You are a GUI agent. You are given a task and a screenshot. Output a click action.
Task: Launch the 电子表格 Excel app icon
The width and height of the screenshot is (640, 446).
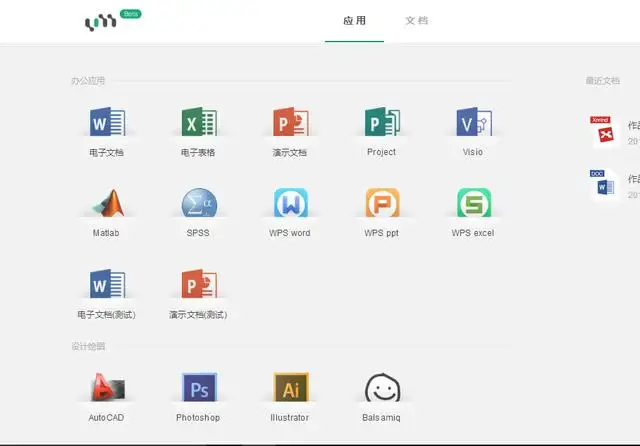click(199, 122)
